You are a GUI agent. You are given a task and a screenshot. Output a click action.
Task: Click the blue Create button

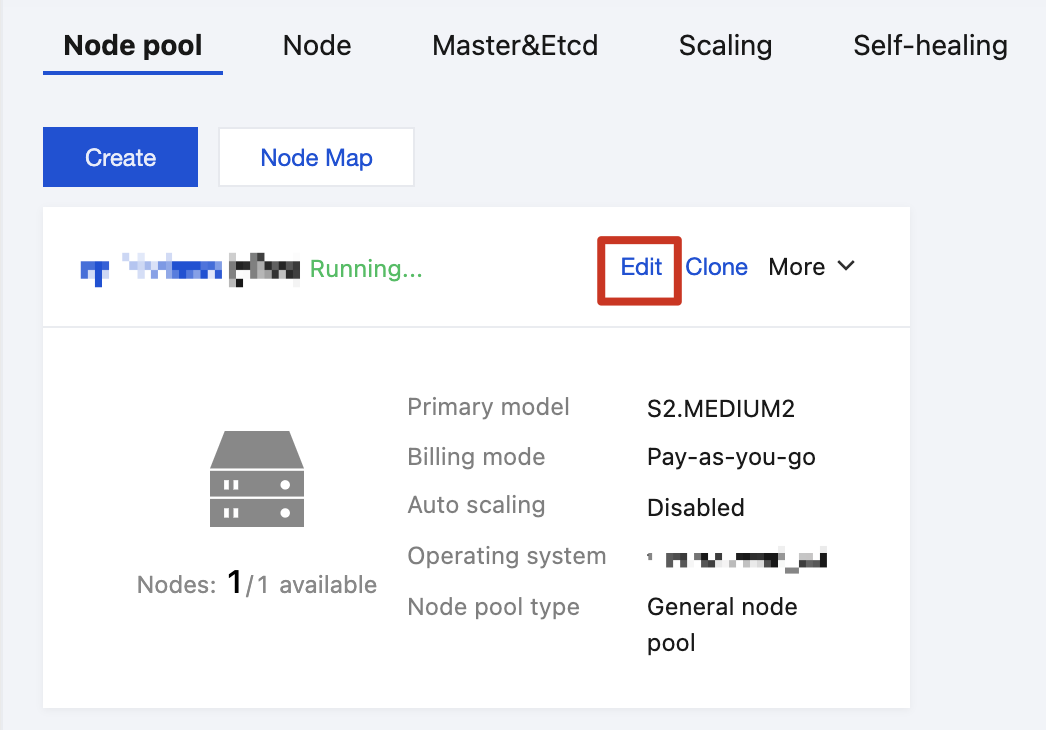point(120,157)
